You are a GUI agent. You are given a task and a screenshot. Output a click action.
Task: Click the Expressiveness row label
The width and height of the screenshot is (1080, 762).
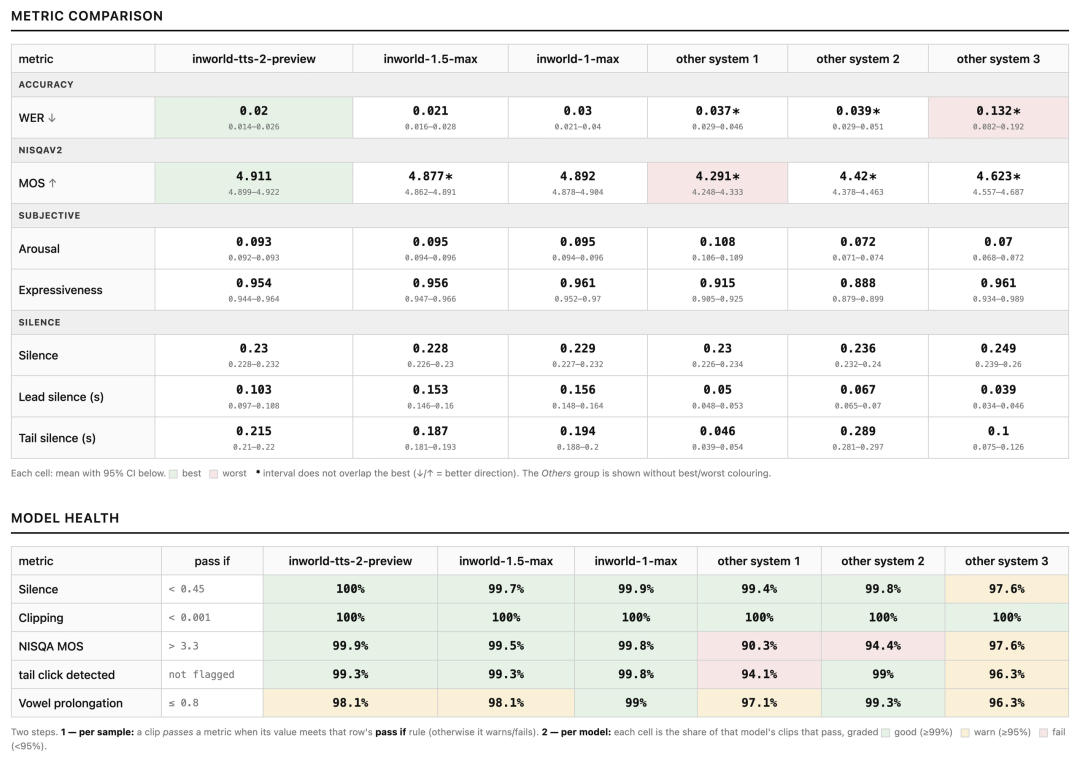61,290
